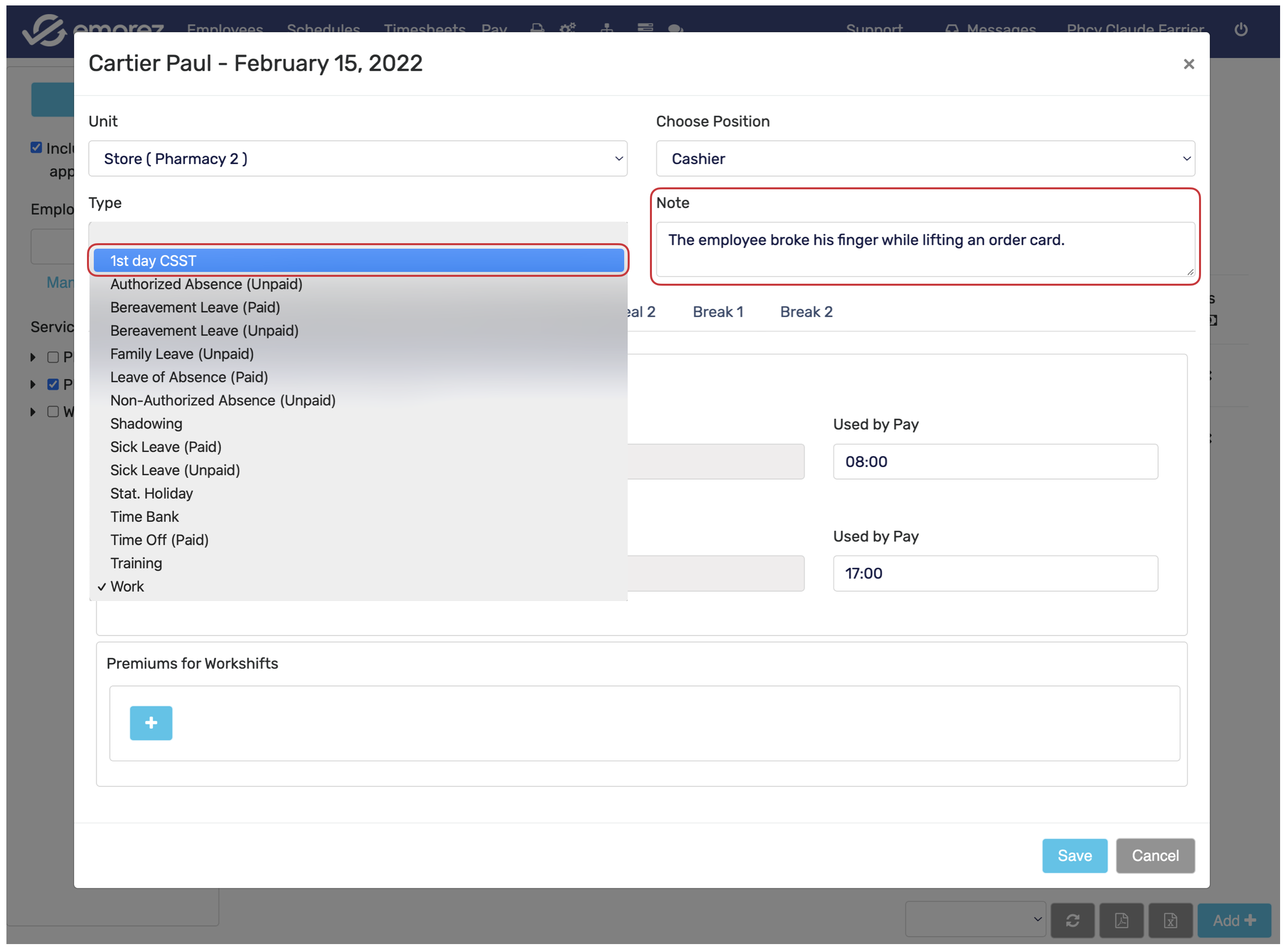Viewport: 1288px width, 951px height.
Task: Click the Save button
Action: click(1074, 856)
